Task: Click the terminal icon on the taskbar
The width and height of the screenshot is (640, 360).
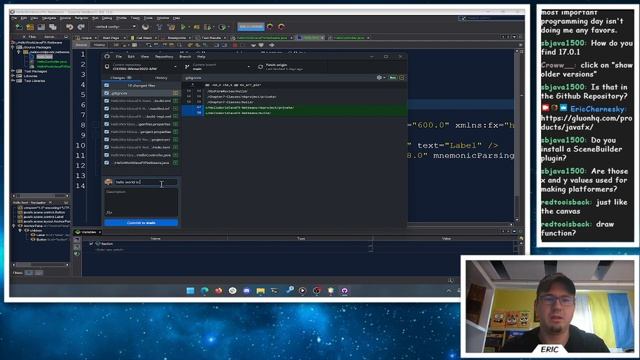Action: pos(275,291)
